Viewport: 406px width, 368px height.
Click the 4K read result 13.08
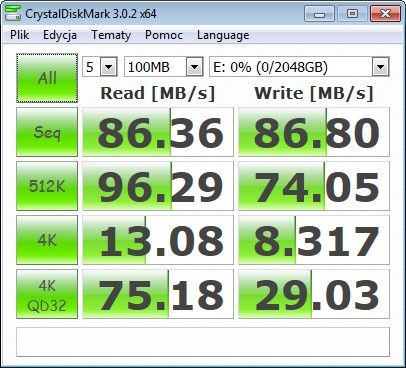(158, 240)
